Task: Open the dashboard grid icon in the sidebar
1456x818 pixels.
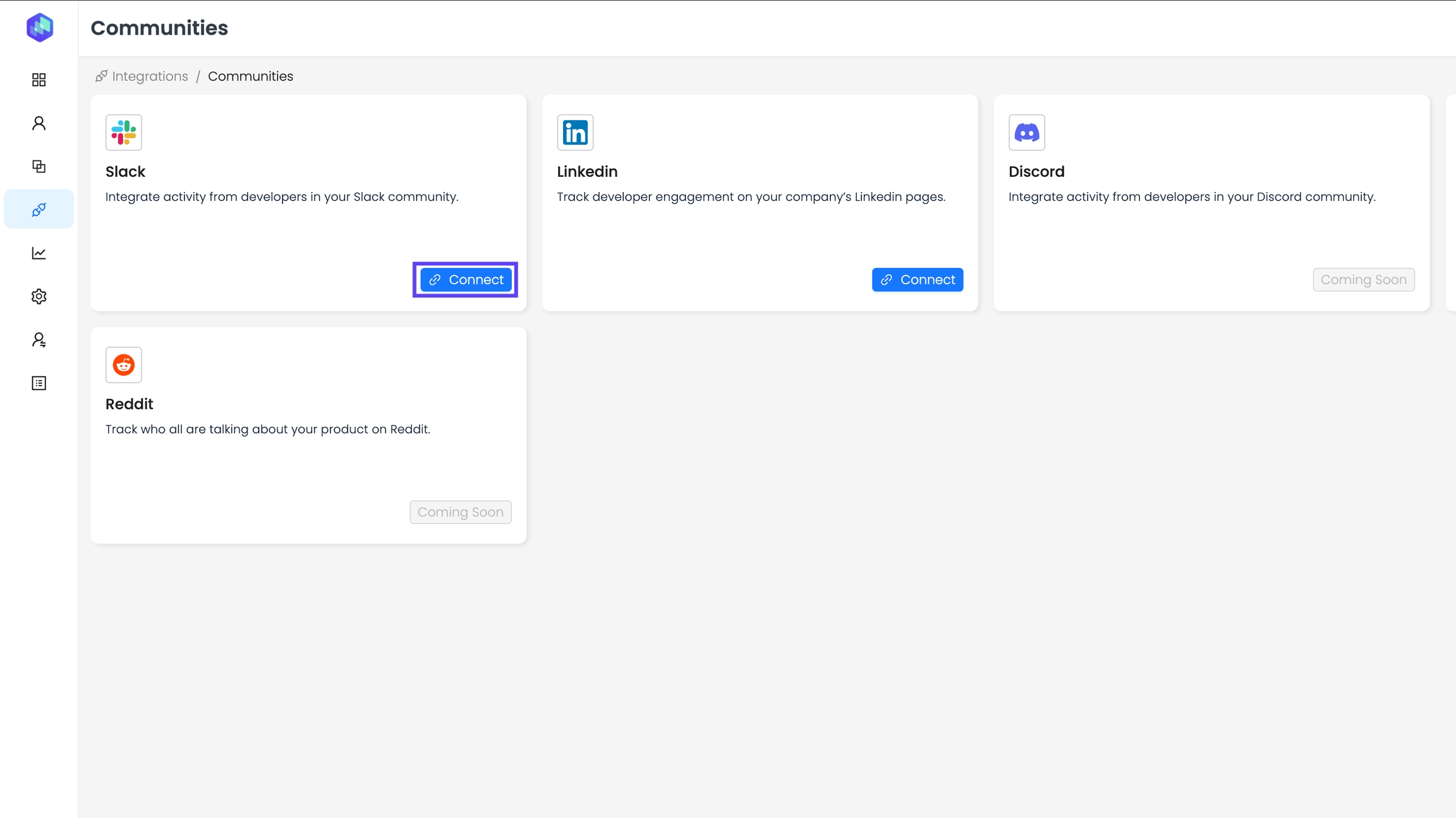Action: (x=39, y=80)
